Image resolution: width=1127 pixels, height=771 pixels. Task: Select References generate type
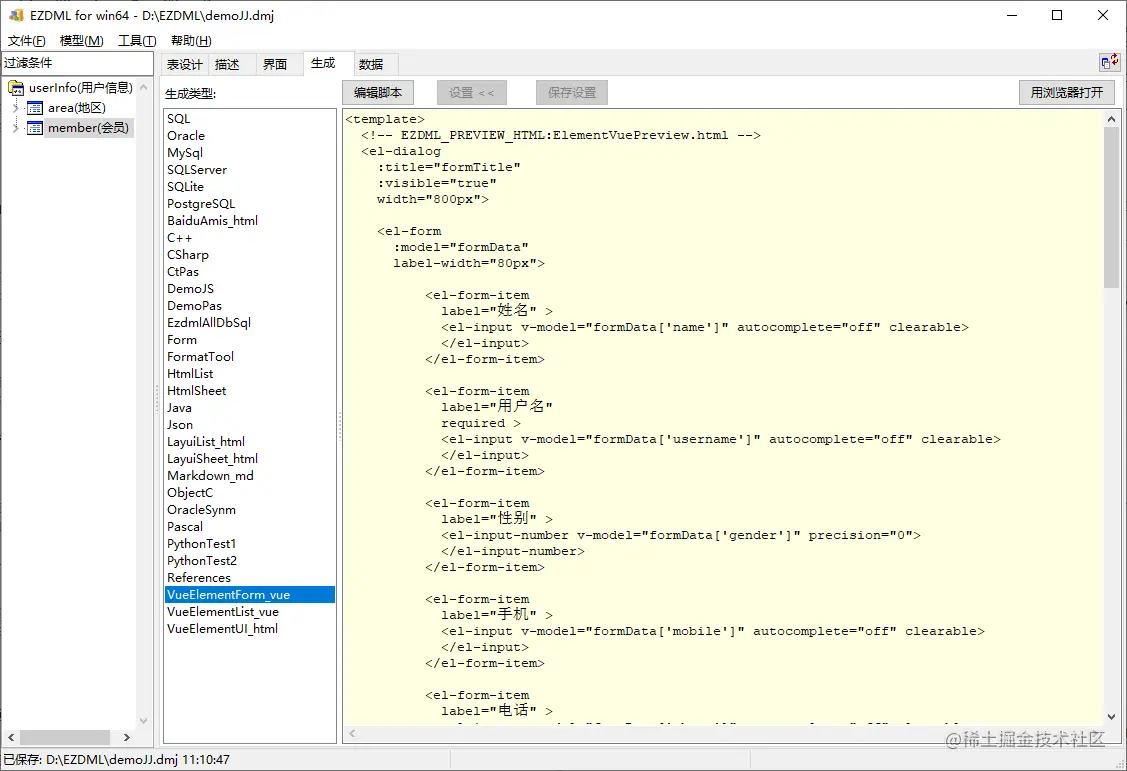(249, 578)
